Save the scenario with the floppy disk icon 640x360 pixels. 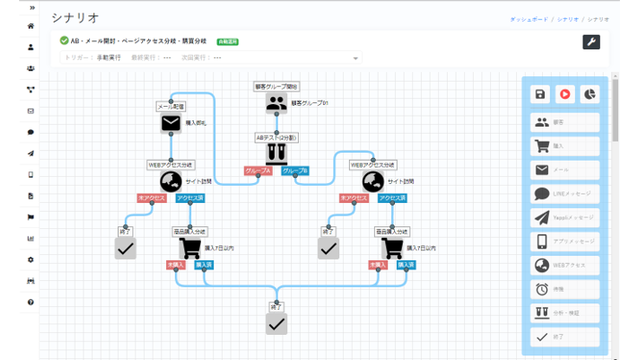(540, 94)
